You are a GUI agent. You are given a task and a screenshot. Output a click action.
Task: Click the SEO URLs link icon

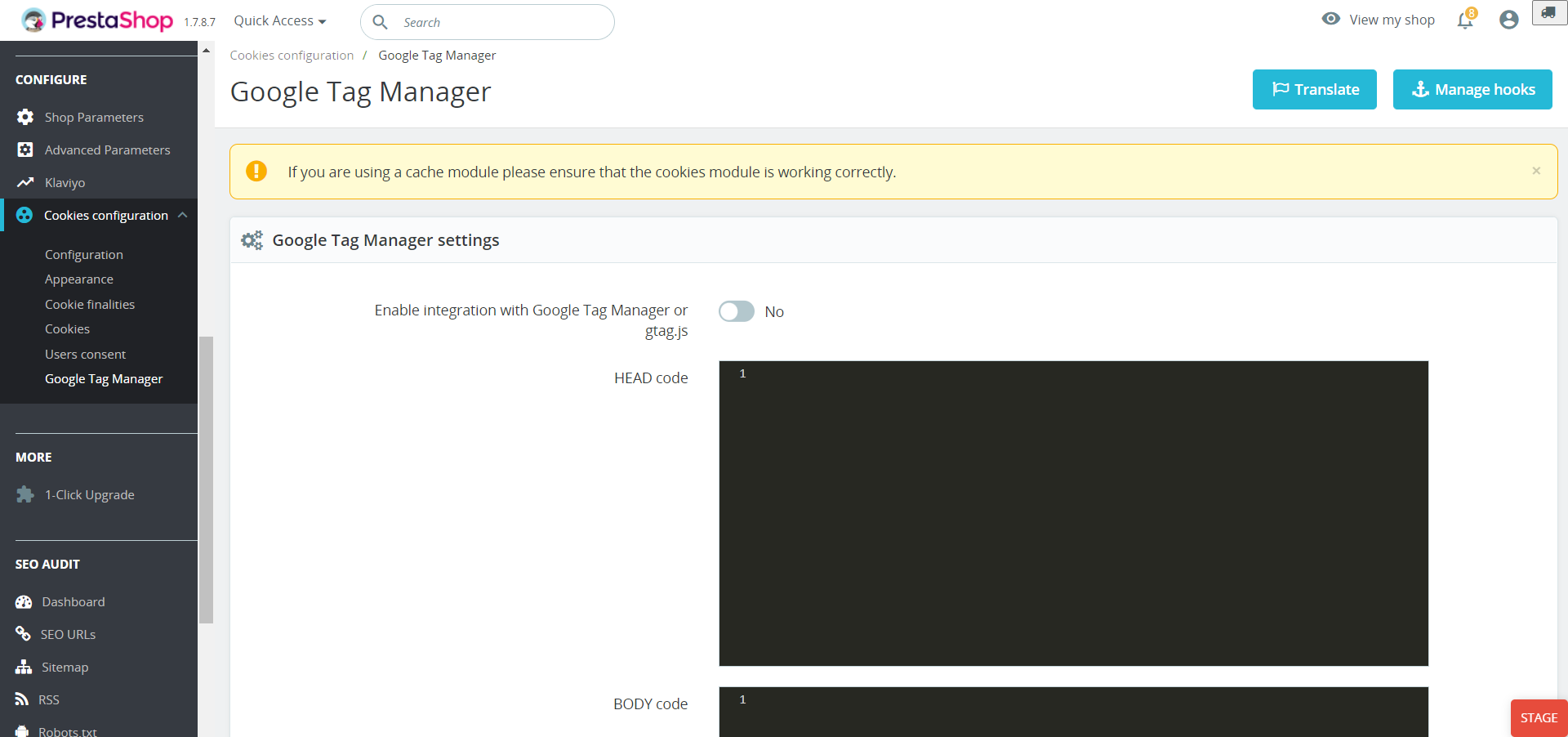point(23,634)
